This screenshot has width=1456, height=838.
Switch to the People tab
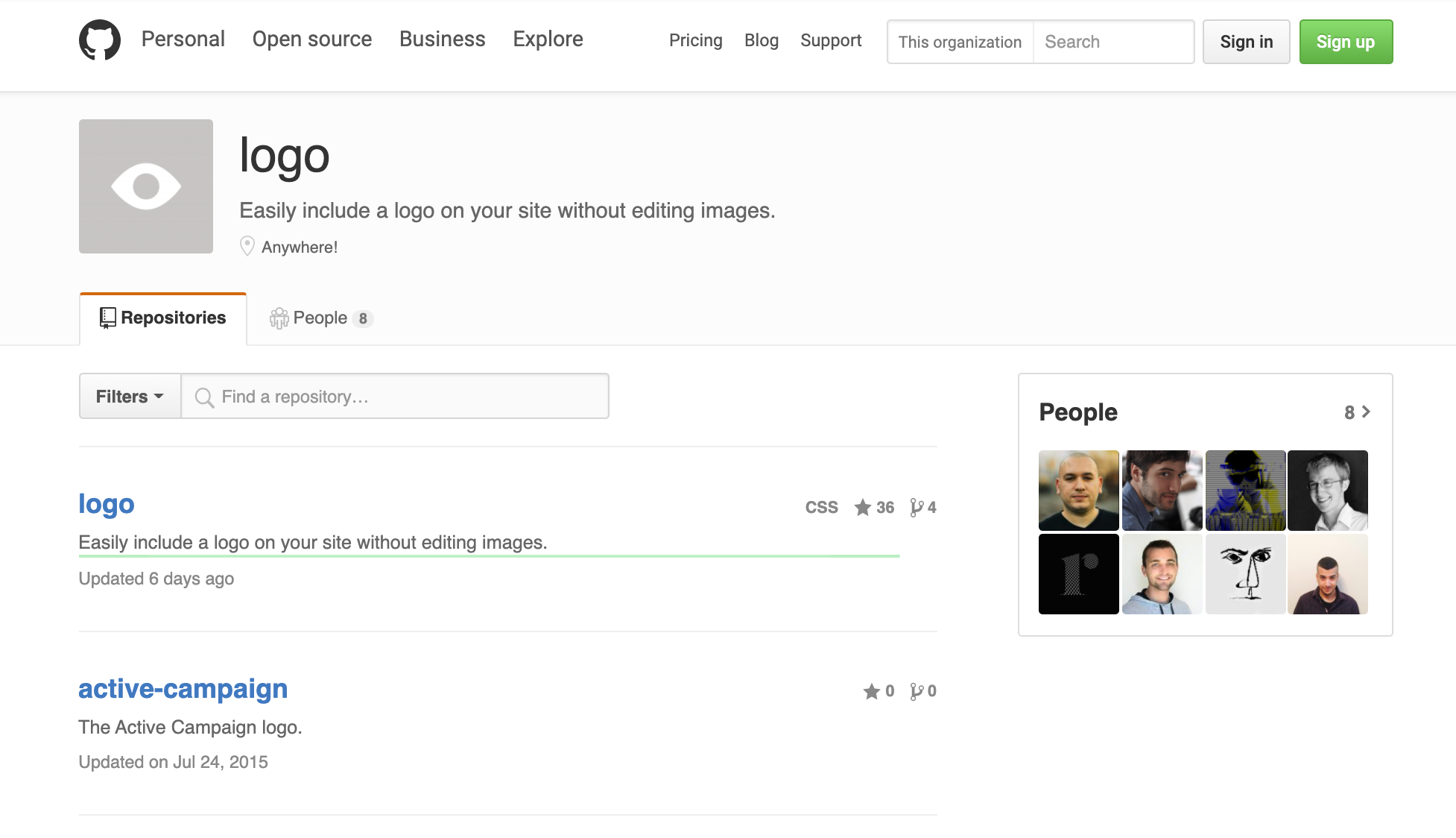tap(320, 318)
